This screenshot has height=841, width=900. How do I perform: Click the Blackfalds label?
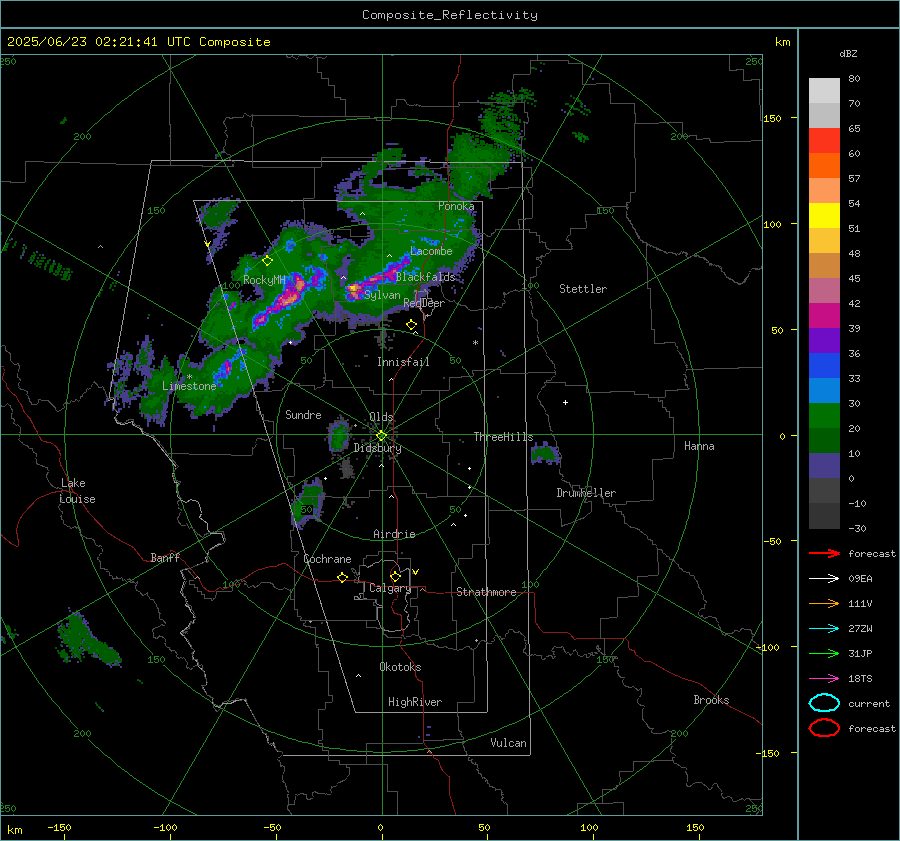(x=425, y=277)
